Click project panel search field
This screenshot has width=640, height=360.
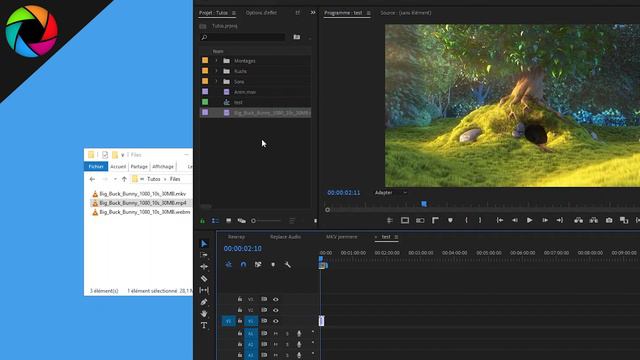click(x=243, y=37)
